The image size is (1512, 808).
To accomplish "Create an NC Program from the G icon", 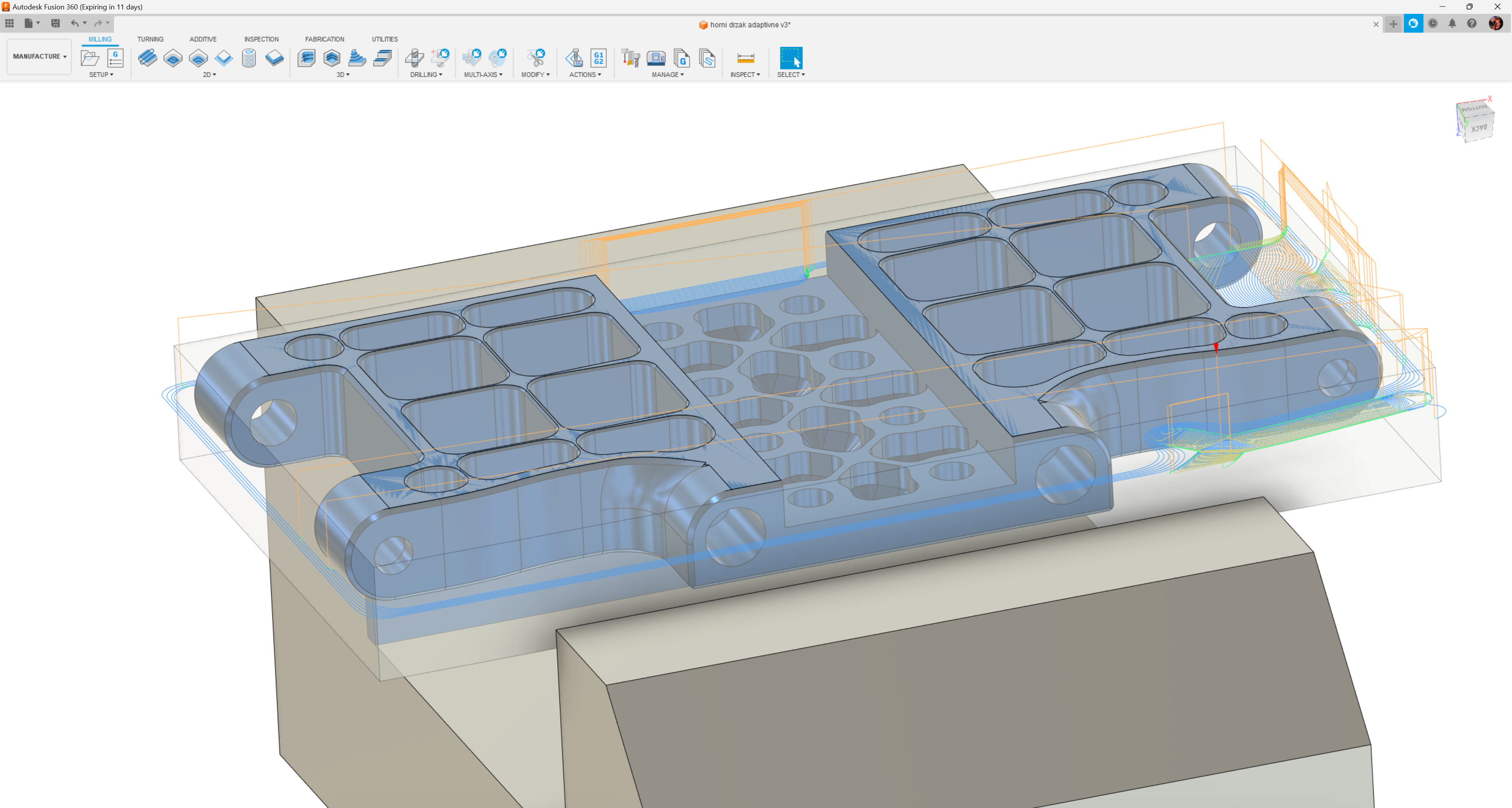I will coord(116,58).
